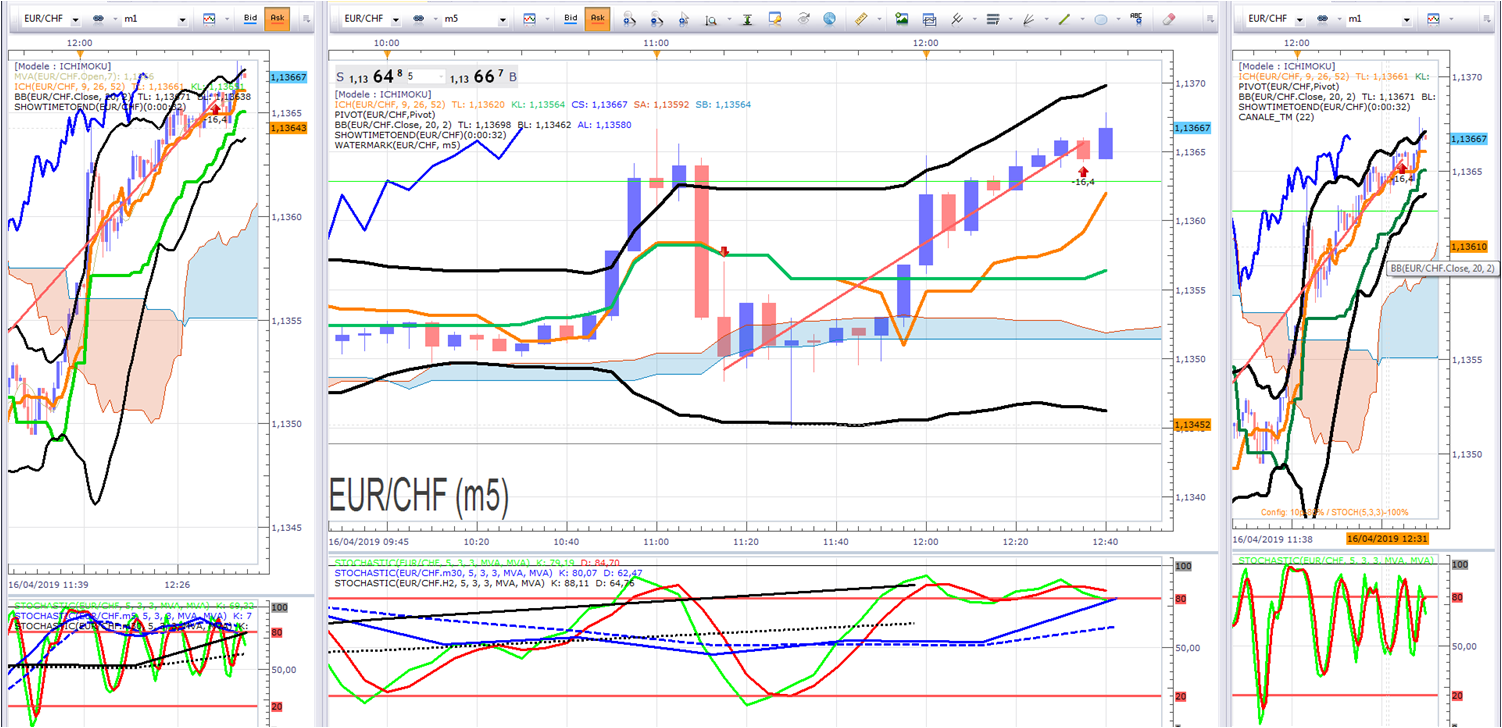Click the blue globe icon
The image size is (1502, 728).
pyautogui.click(x=829, y=19)
